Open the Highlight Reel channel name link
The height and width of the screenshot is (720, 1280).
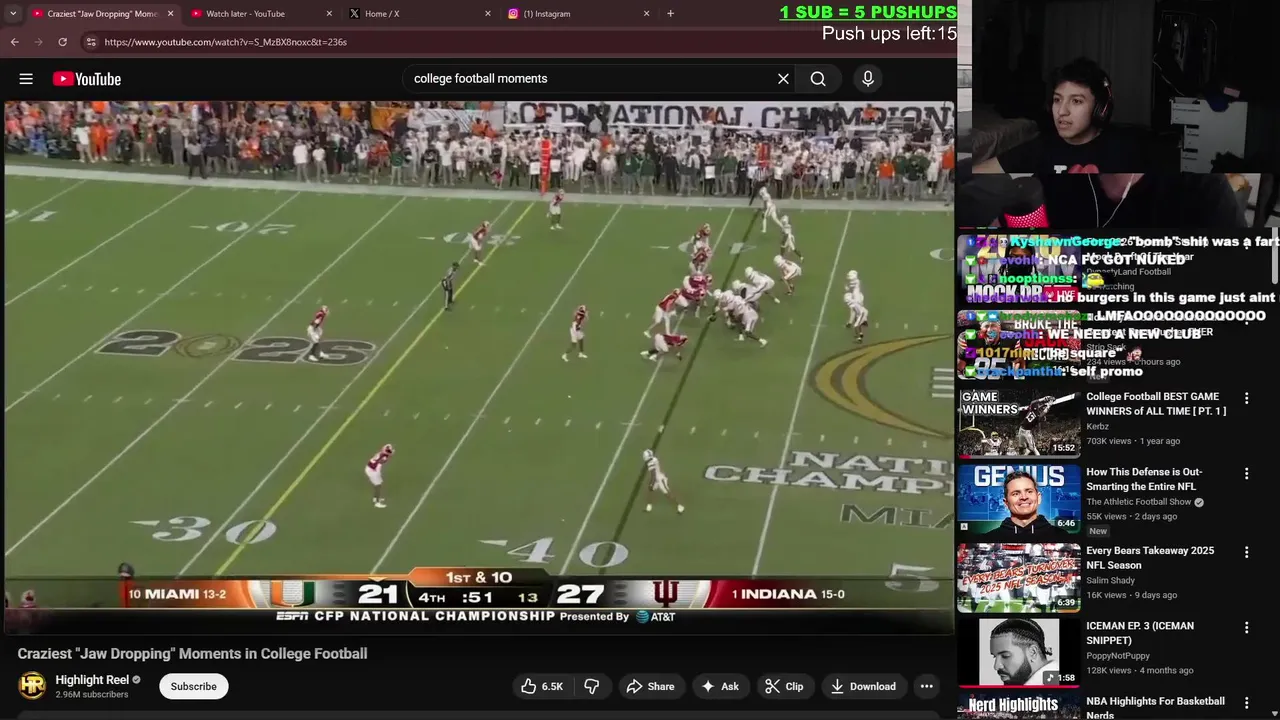[x=92, y=680]
